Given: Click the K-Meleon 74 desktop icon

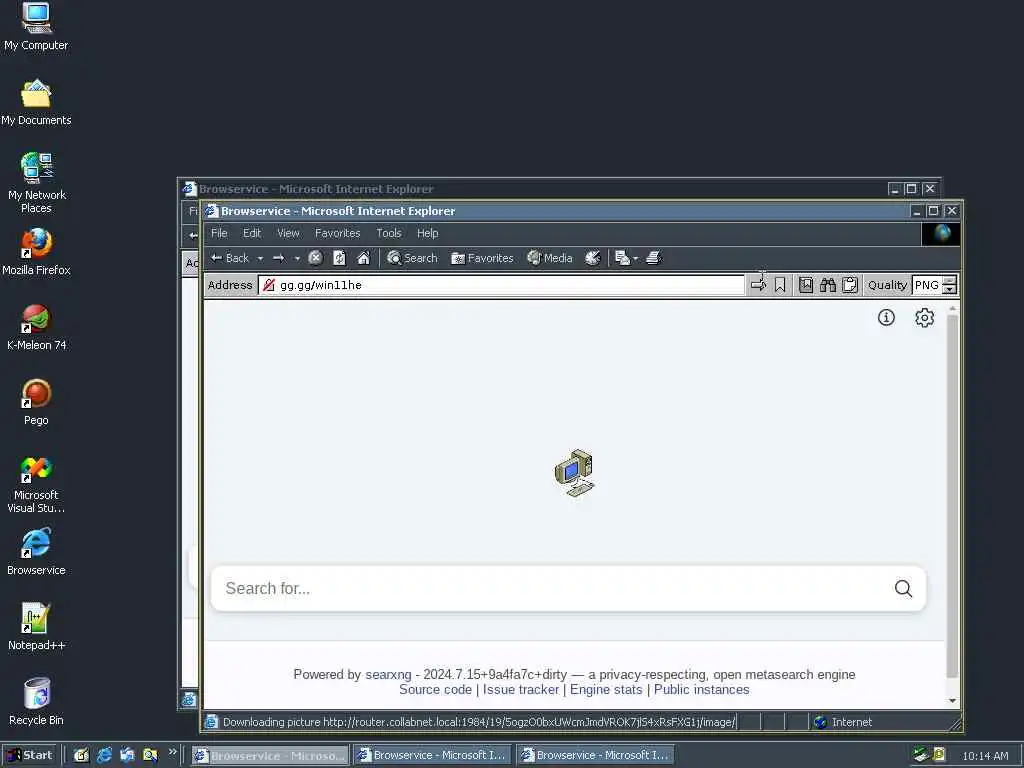Looking at the screenshot, I should click(36, 327).
